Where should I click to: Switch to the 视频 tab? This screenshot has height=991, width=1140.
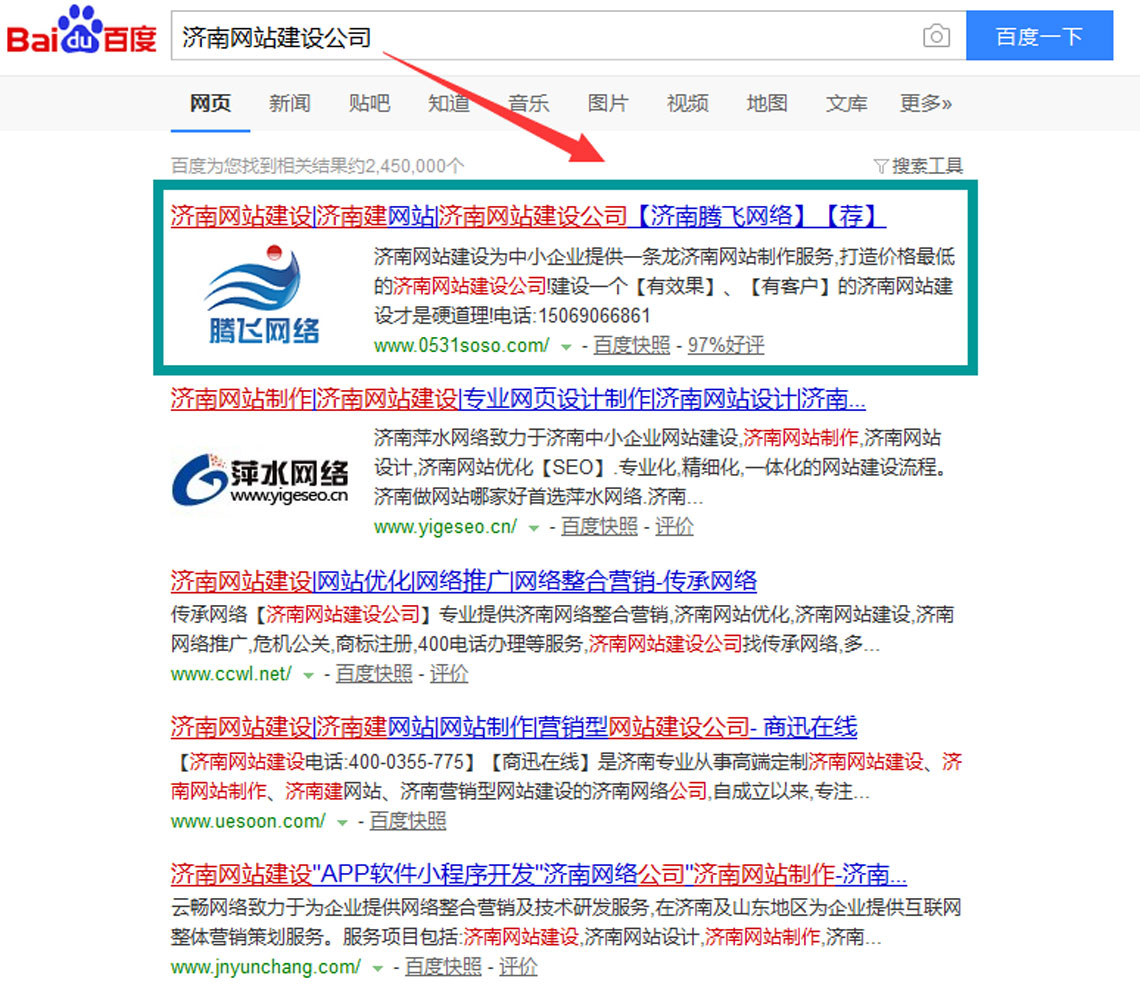[687, 103]
